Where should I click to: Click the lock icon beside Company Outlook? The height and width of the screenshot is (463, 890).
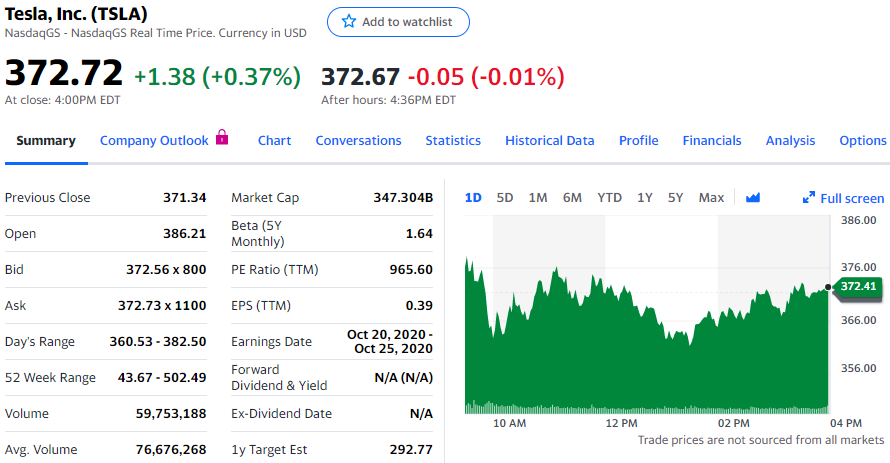tap(222, 139)
